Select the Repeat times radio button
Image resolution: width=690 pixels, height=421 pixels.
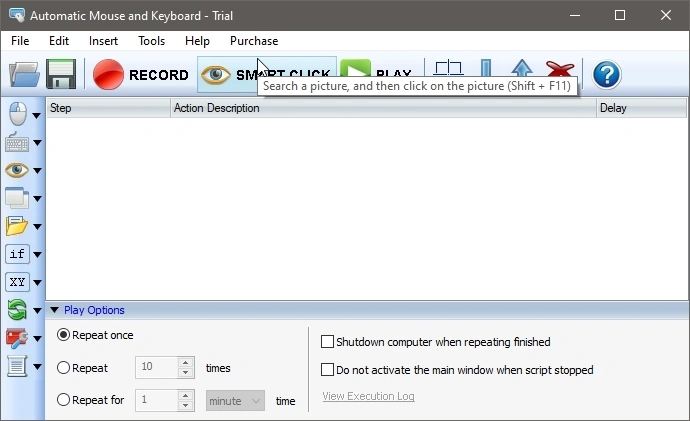coord(63,367)
